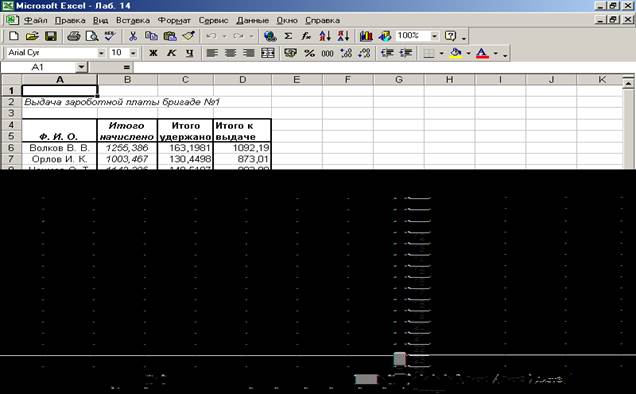This screenshot has height=394, width=636.
Task: Click the formula bar equals button
Action: (126, 67)
